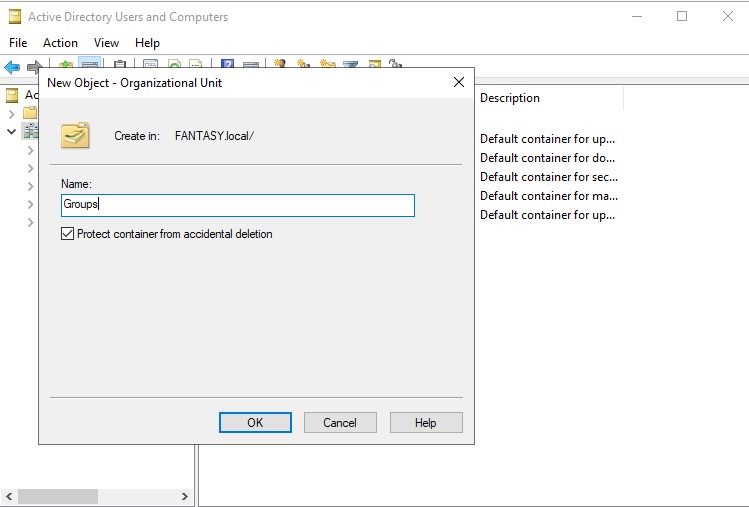Select the yellow folder node in tree
Screen dimensions: 749x507
(30, 113)
